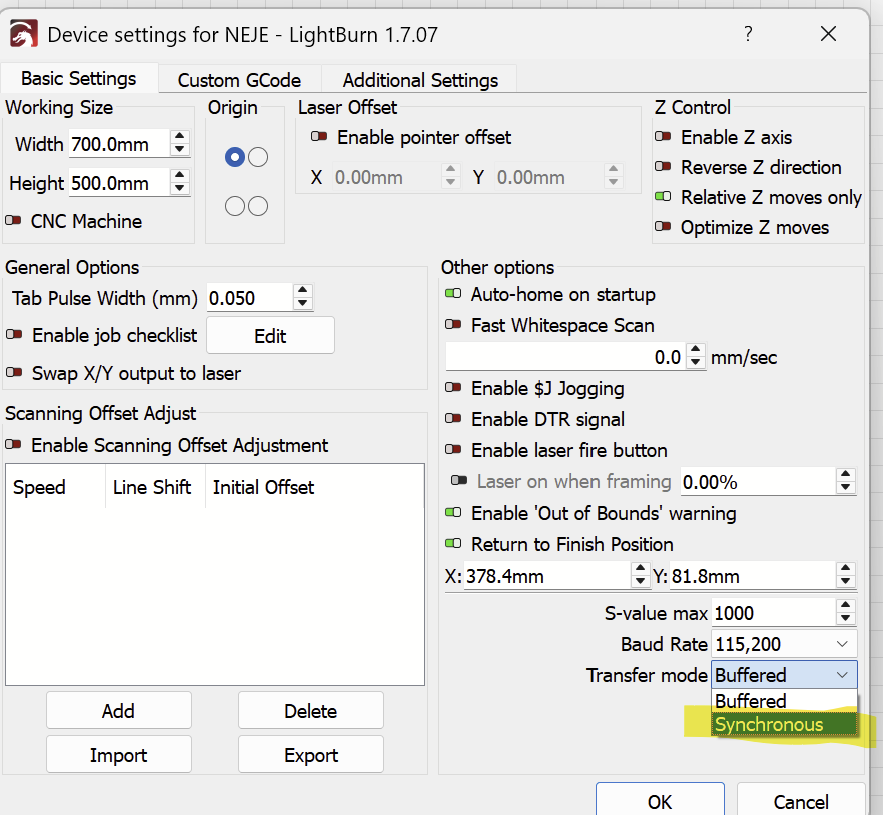
Task: Open the Additional Settings tab
Action: [420, 80]
